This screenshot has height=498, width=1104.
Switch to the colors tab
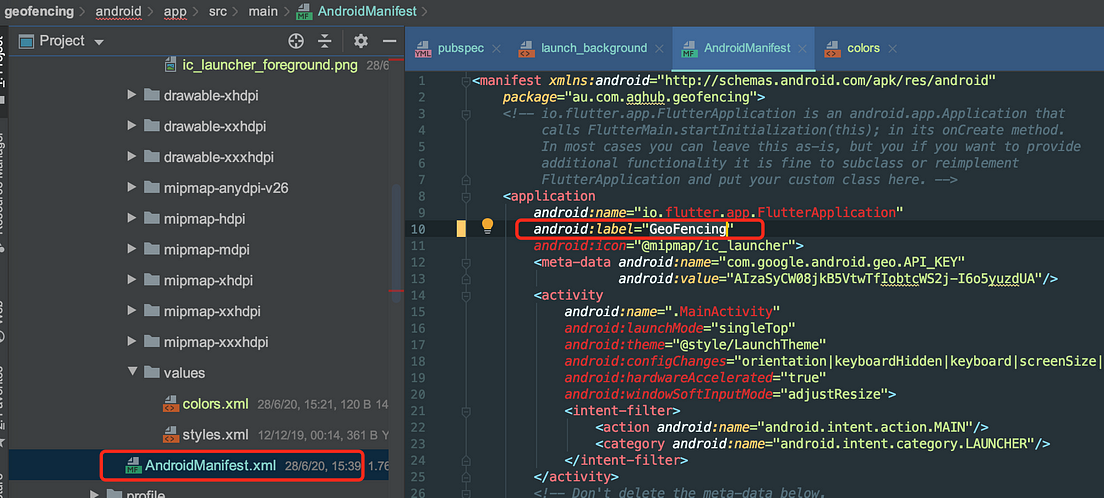pos(863,48)
